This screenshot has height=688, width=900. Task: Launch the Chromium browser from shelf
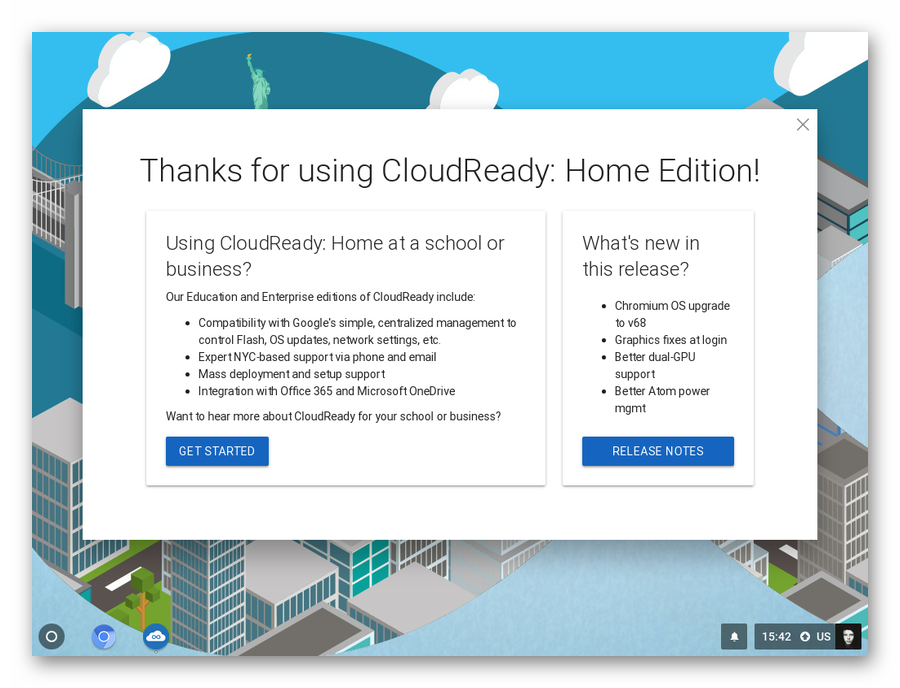coord(104,636)
